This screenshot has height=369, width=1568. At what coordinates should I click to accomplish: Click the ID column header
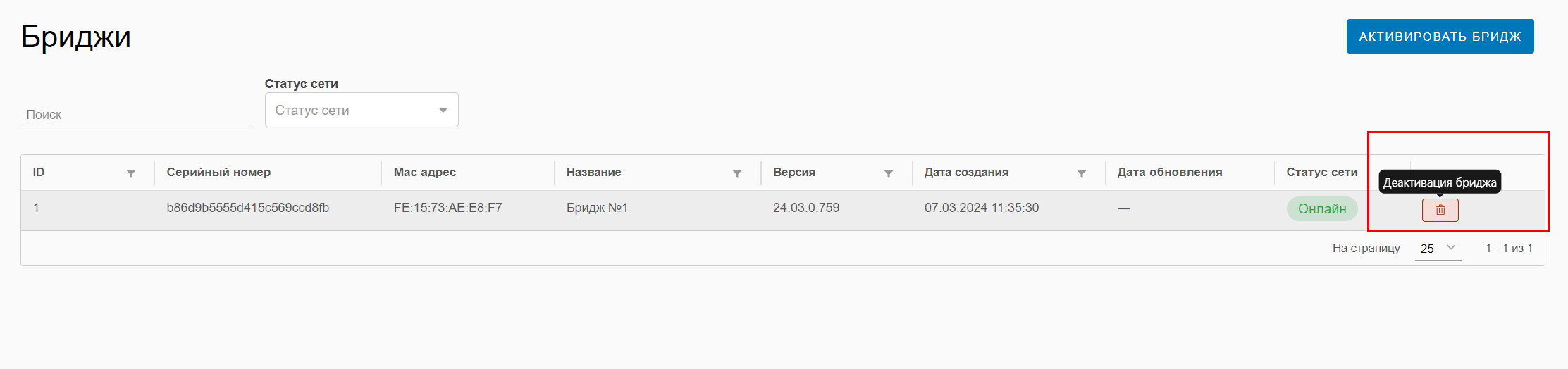(39, 172)
